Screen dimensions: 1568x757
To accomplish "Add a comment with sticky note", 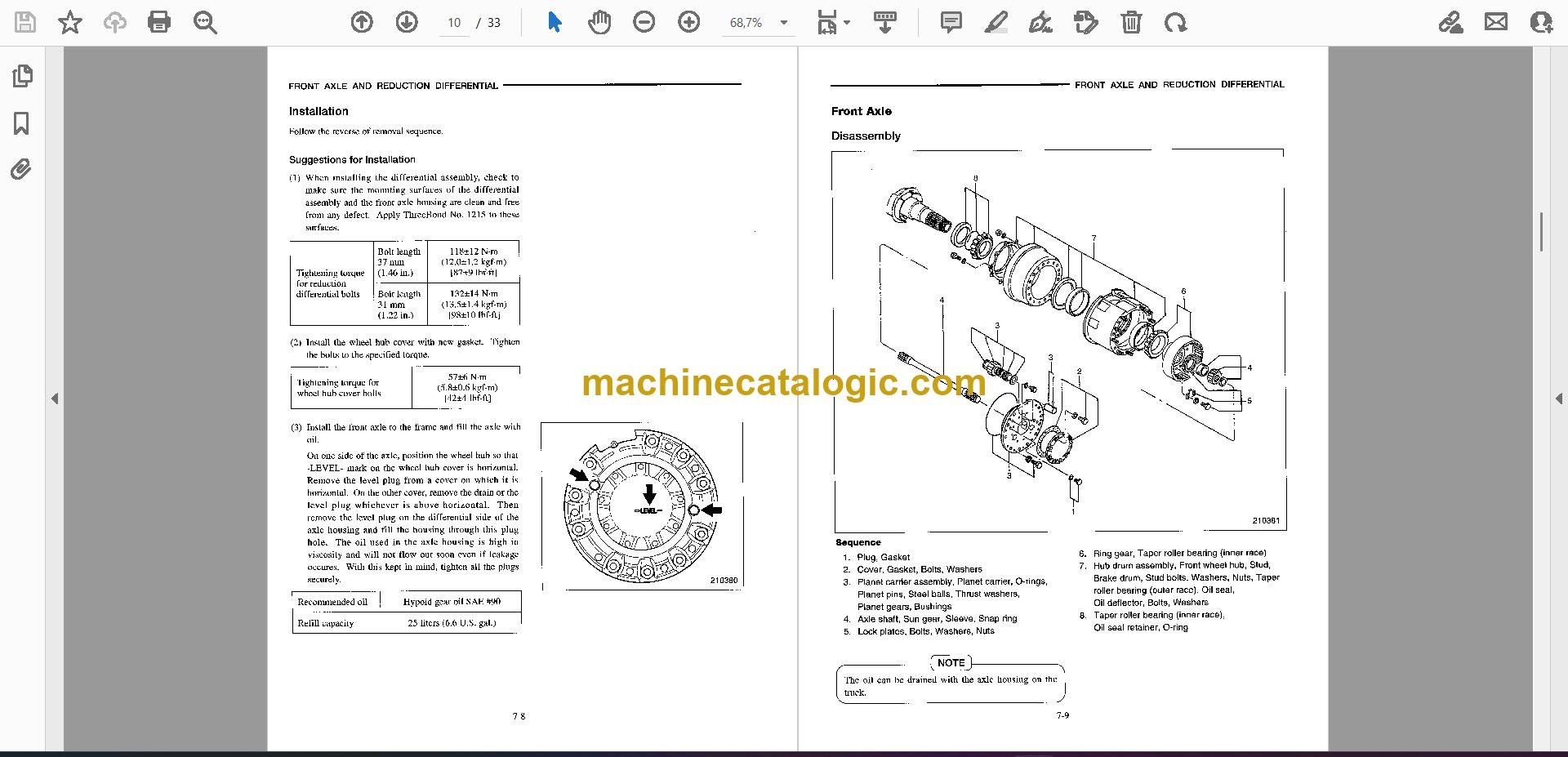I will coord(951,23).
